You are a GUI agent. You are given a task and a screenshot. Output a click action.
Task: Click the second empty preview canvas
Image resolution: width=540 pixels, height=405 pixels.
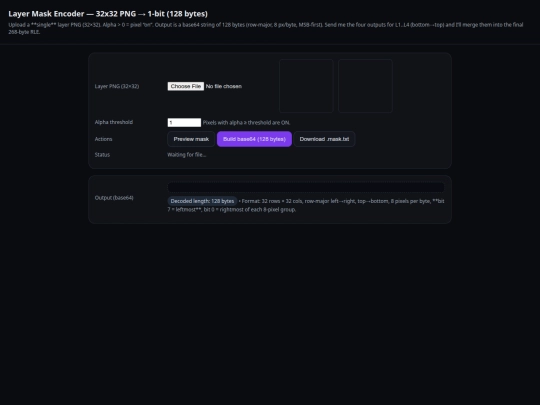[x=365, y=86]
